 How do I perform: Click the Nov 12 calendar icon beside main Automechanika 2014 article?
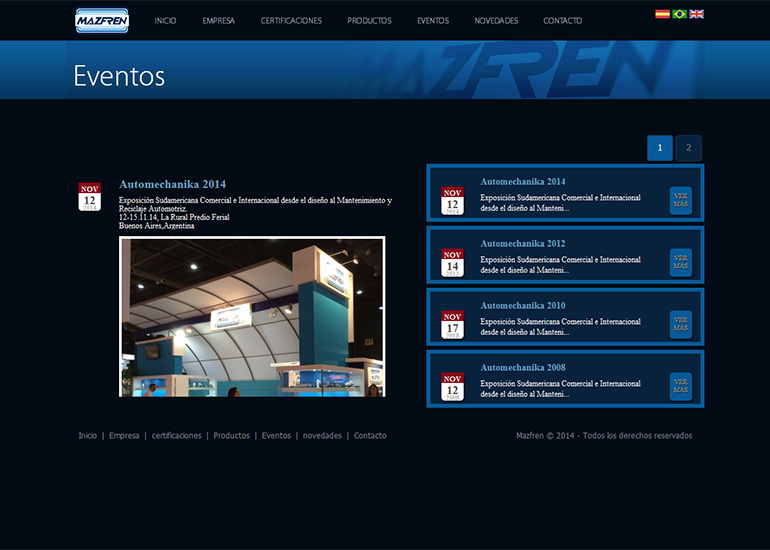(x=89, y=197)
